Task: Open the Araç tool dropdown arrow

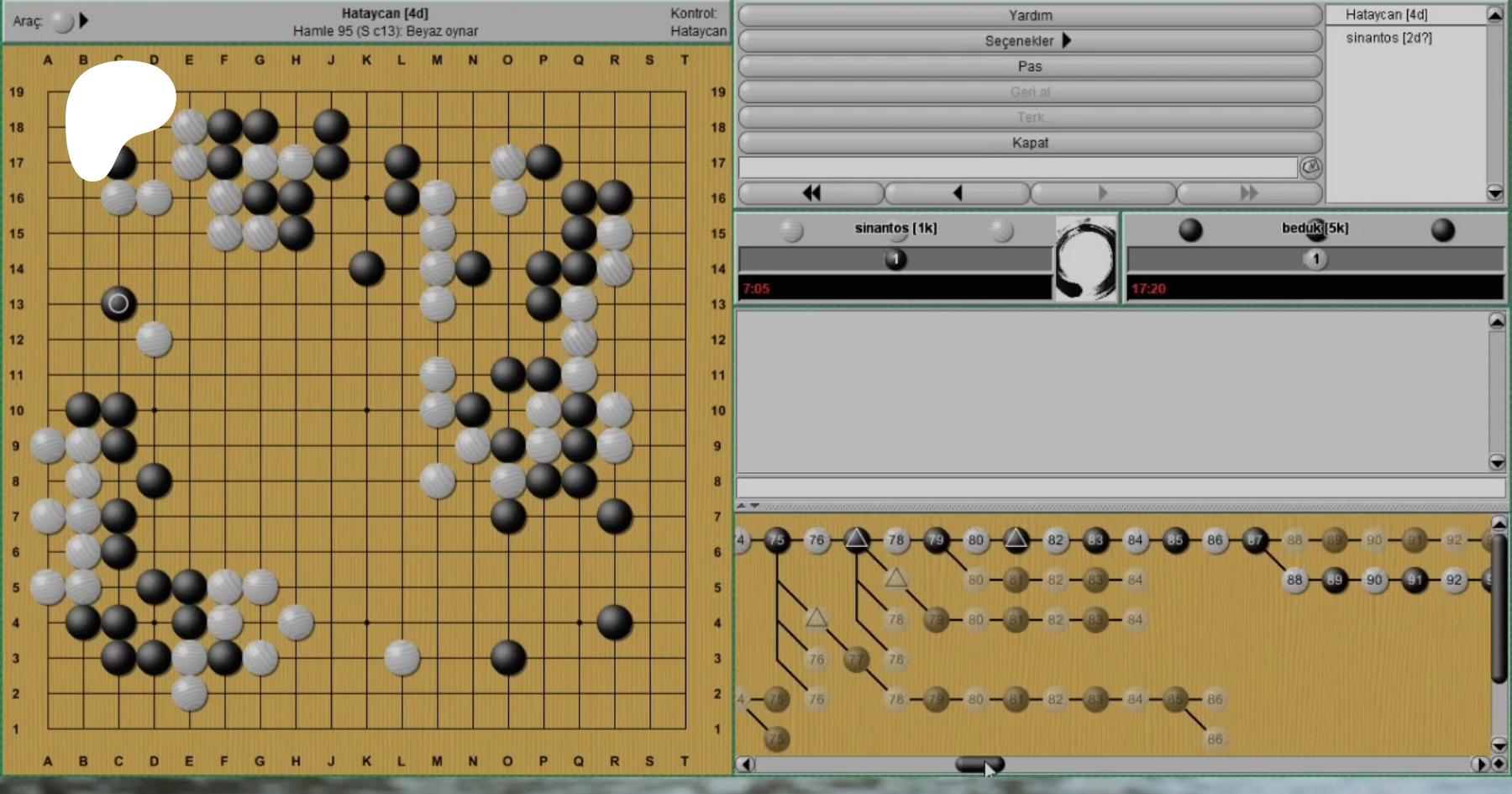Action: [x=84, y=21]
